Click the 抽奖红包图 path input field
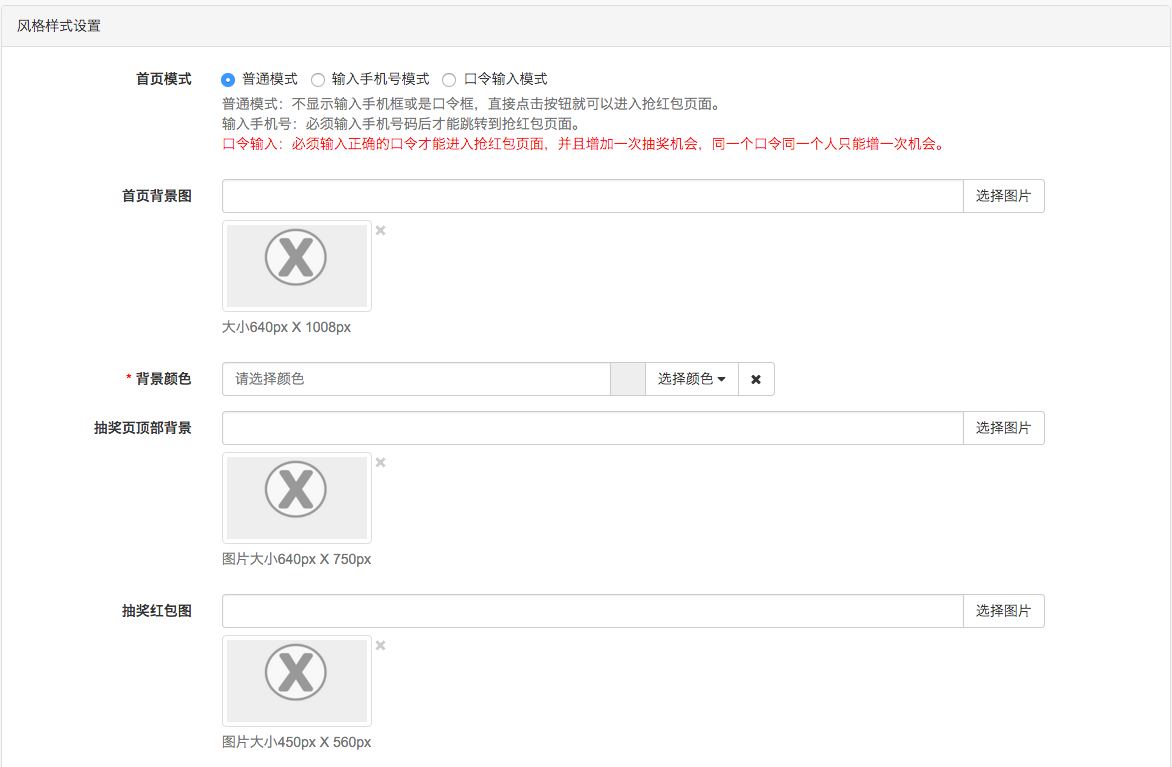Image resolution: width=1172 pixels, height=767 pixels. pos(593,611)
